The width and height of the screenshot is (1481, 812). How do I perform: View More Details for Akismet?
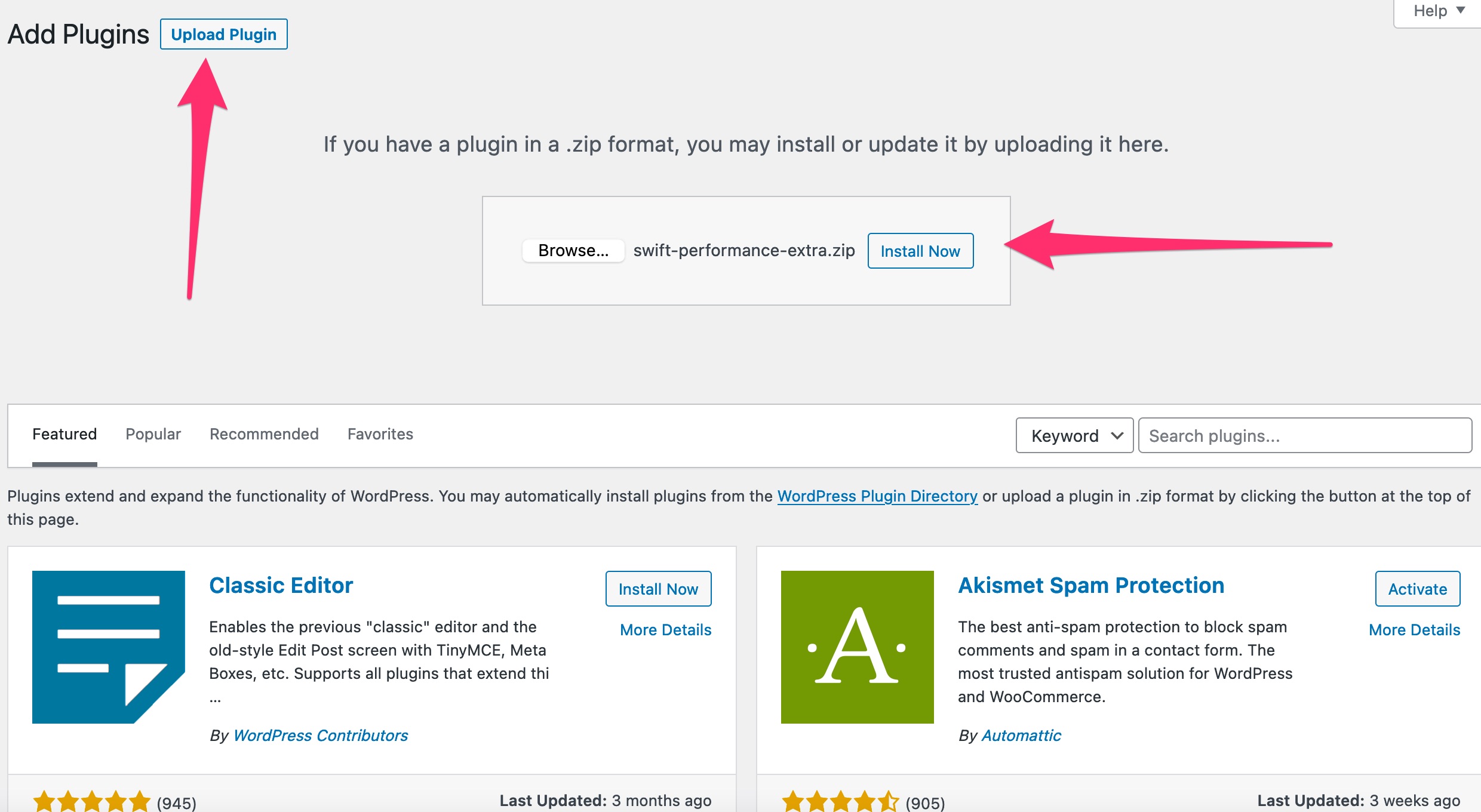1414,630
